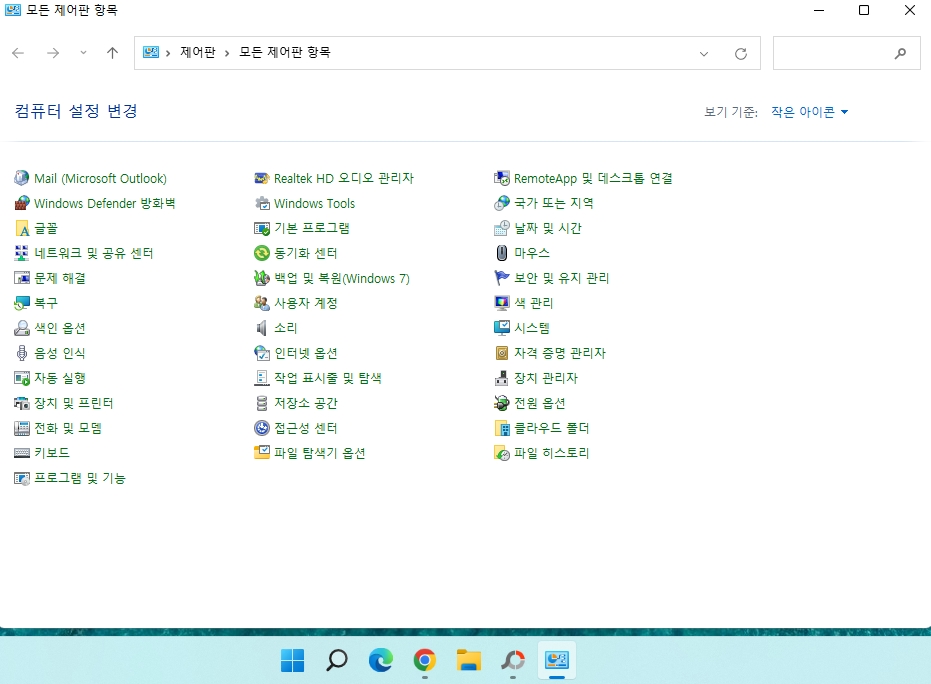Open taskbar Search magnifier
The height and width of the screenshot is (684, 931).
click(x=336, y=660)
